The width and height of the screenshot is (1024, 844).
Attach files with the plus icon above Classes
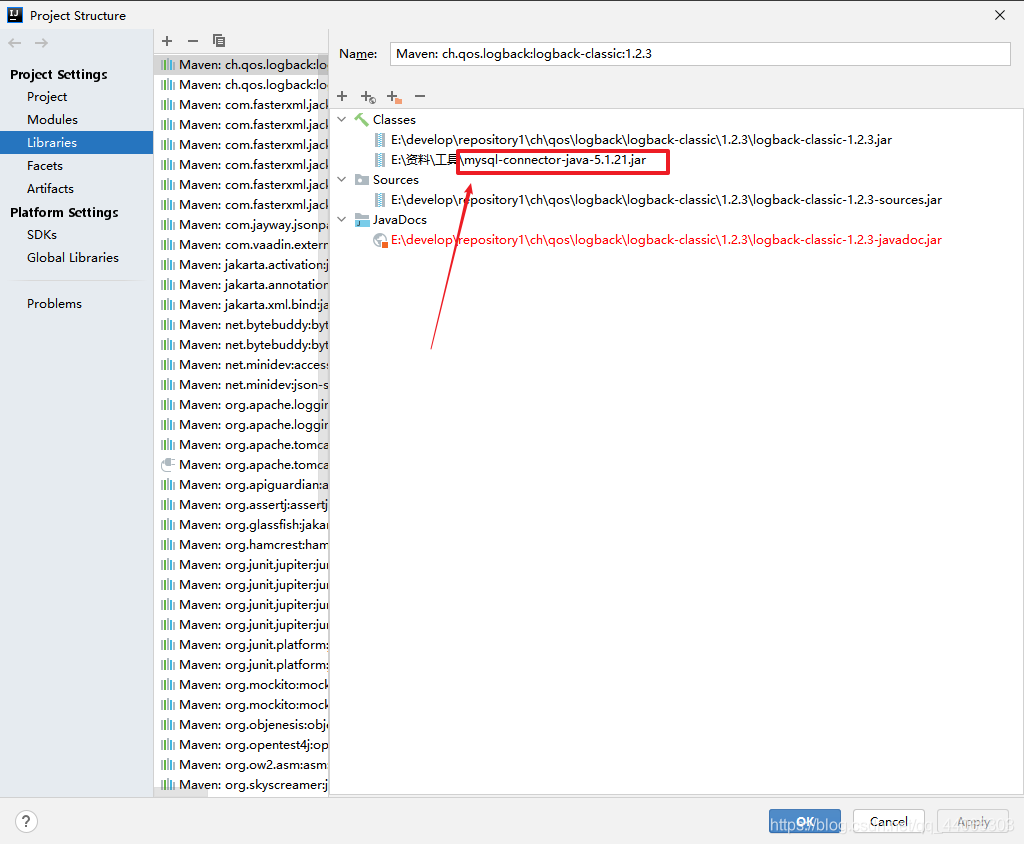click(x=342, y=96)
